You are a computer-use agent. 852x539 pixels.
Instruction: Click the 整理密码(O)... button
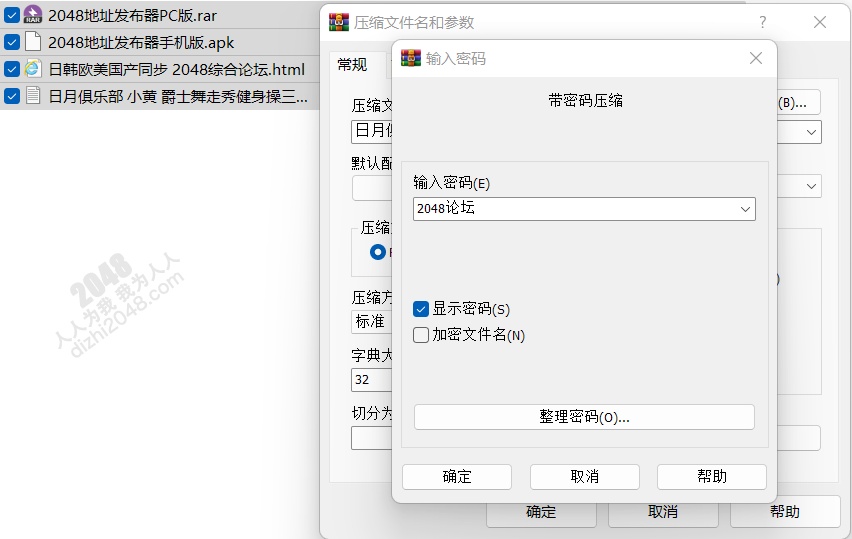point(584,417)
